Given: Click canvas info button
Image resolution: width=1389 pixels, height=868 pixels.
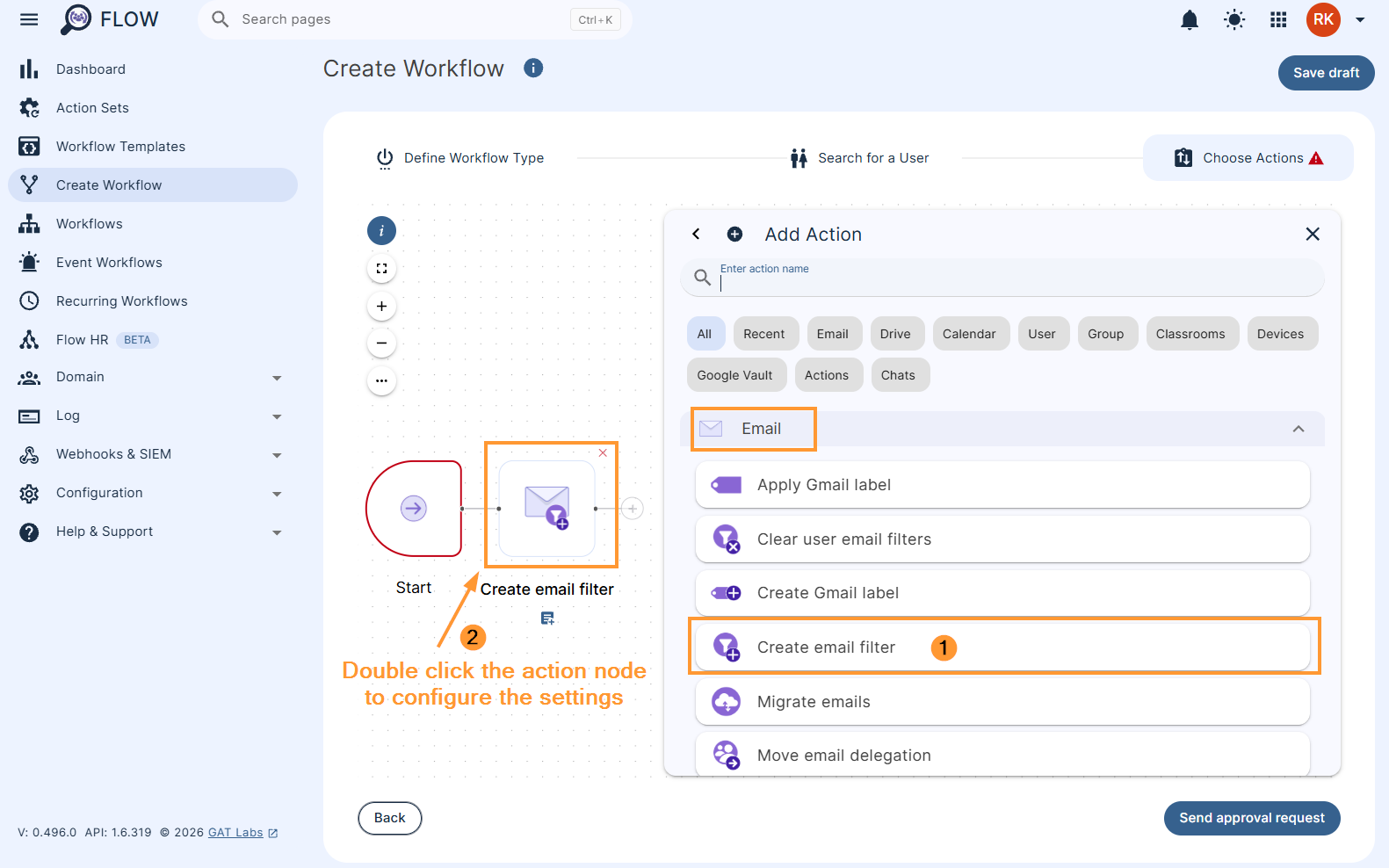Looking at the screenshot, I should point(381,231).
